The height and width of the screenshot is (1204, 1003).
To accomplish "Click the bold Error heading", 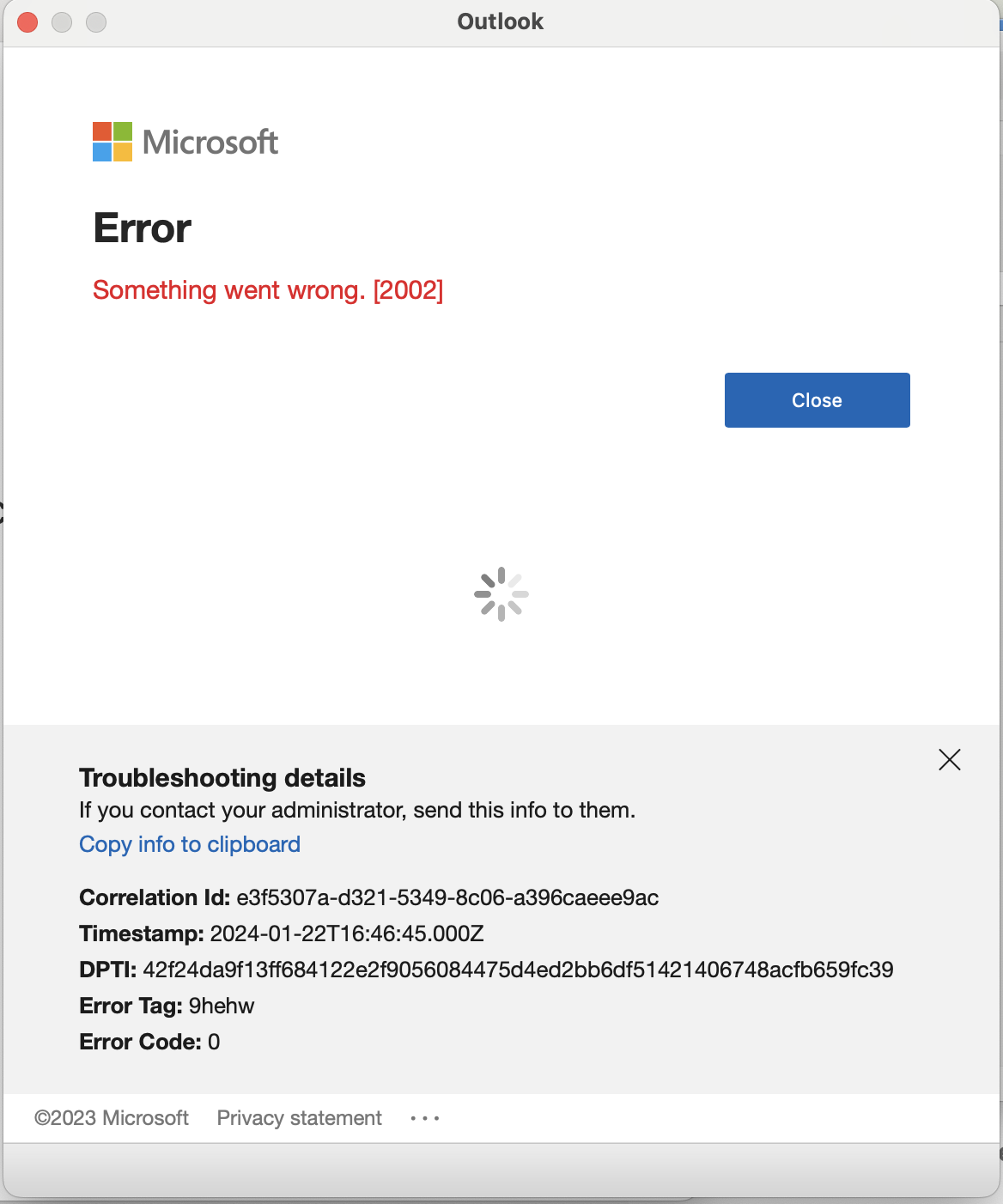I will pyautogui.click(x=143, y=228).
